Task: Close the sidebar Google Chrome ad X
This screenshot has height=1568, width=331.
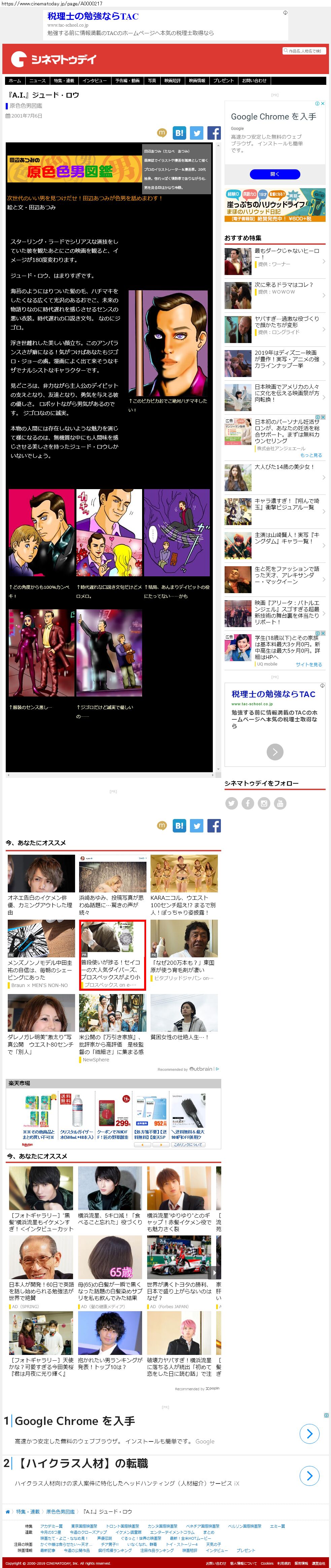Action: click(x=323, y=103)
